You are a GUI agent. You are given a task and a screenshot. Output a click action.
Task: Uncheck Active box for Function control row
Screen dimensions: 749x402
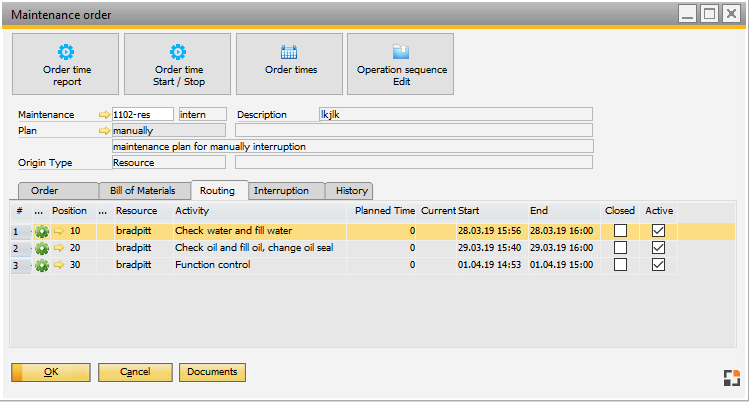click(x=658, y=265)
